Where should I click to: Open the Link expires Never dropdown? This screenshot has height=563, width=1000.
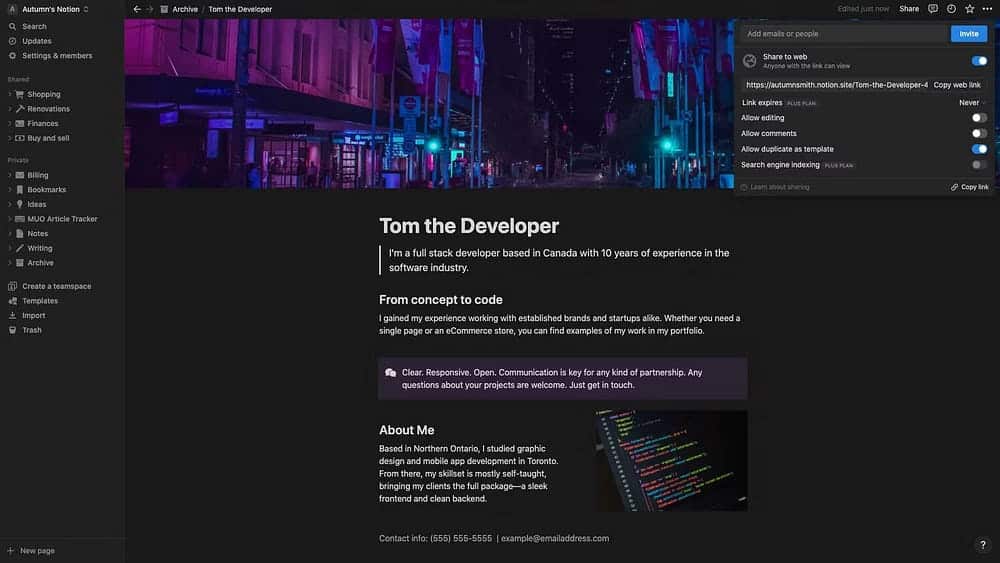tap(972, 102)
